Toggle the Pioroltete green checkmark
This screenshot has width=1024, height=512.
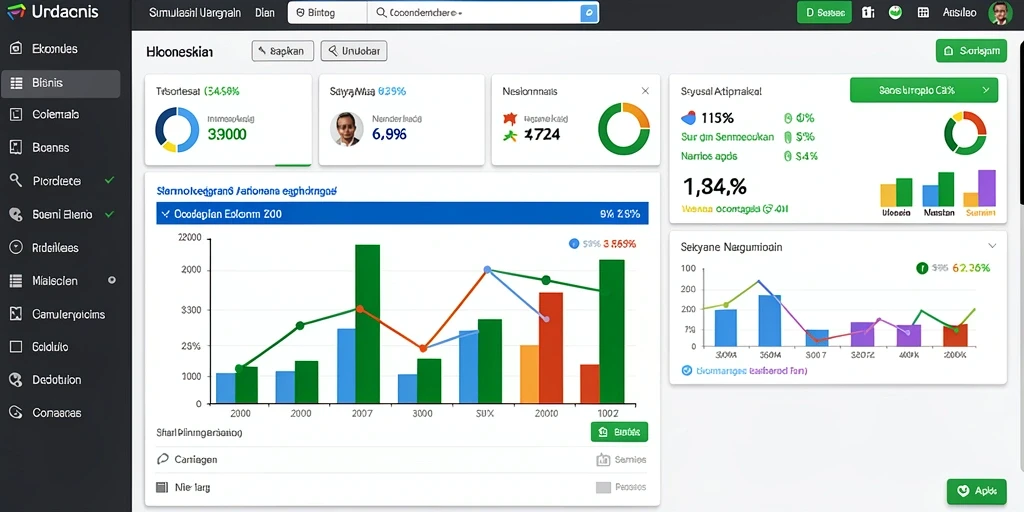pyautogui.click(x=109, y=180)
